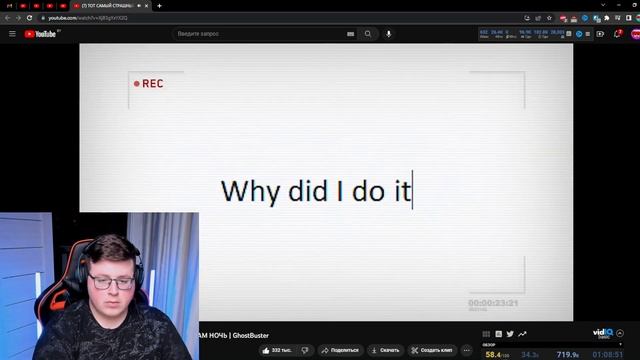The width and height of the screenshot is (640, 360).
Task: Open the browser extensions puzzle icon
Action: (x=607, y=18)
